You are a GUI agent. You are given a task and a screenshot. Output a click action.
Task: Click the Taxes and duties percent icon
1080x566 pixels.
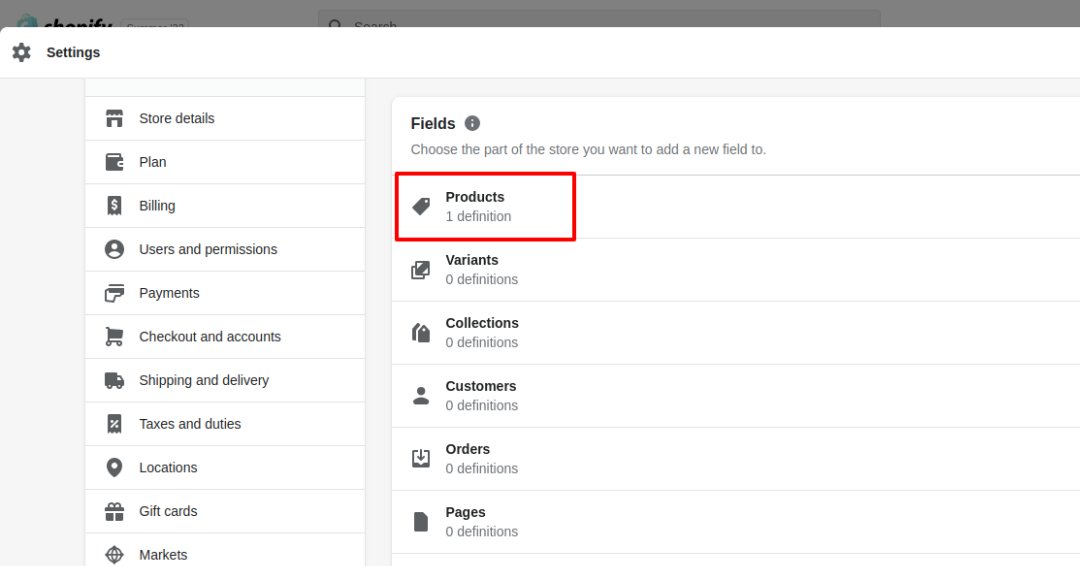coord(114,424)
